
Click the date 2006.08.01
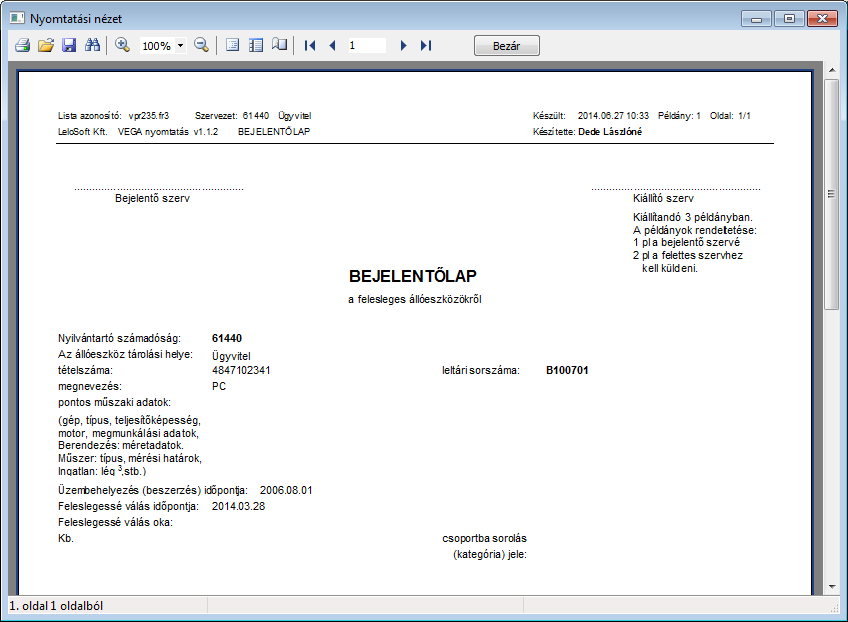pos(286,491)
